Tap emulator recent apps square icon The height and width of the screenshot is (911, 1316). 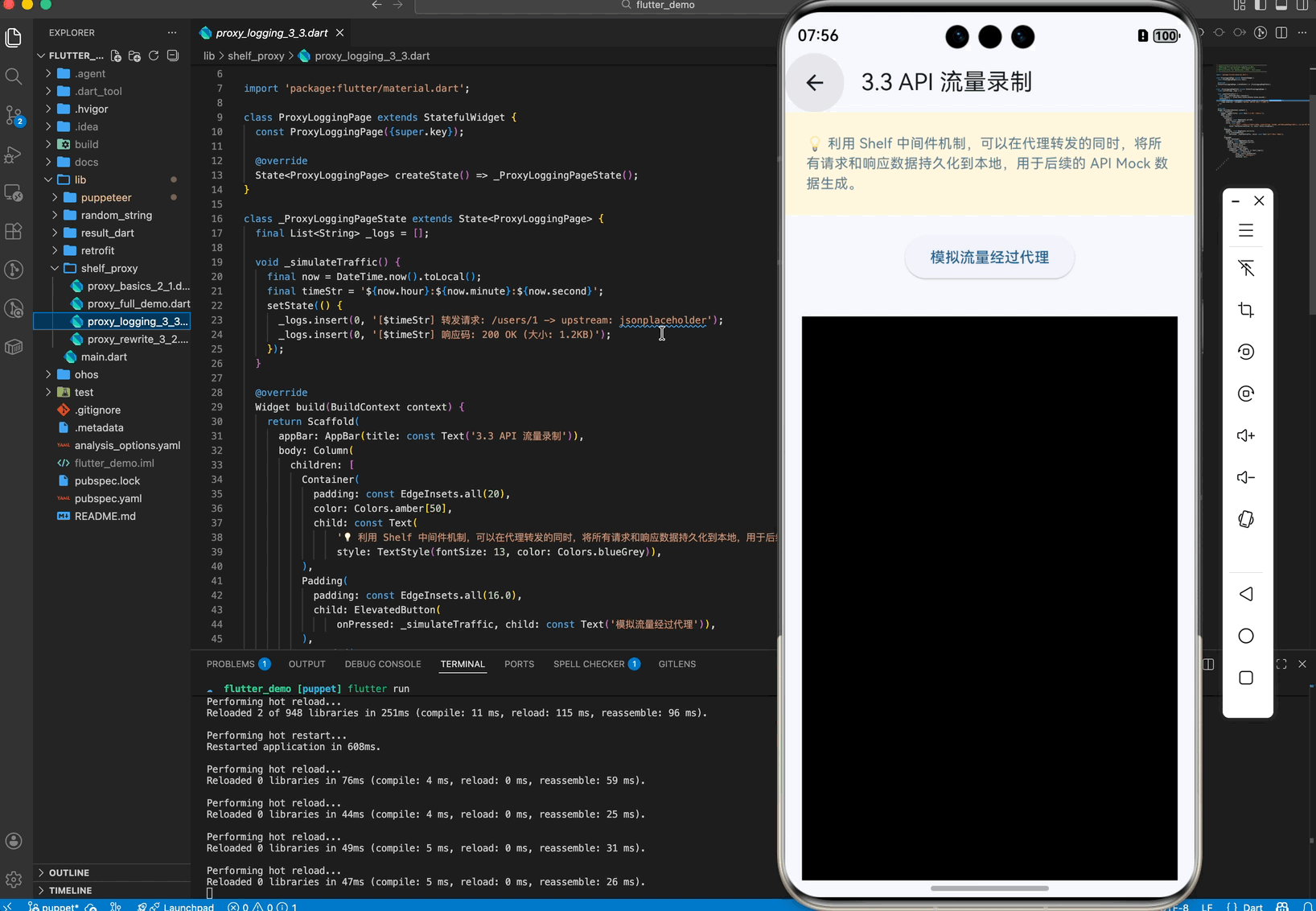click(1246, 678)
